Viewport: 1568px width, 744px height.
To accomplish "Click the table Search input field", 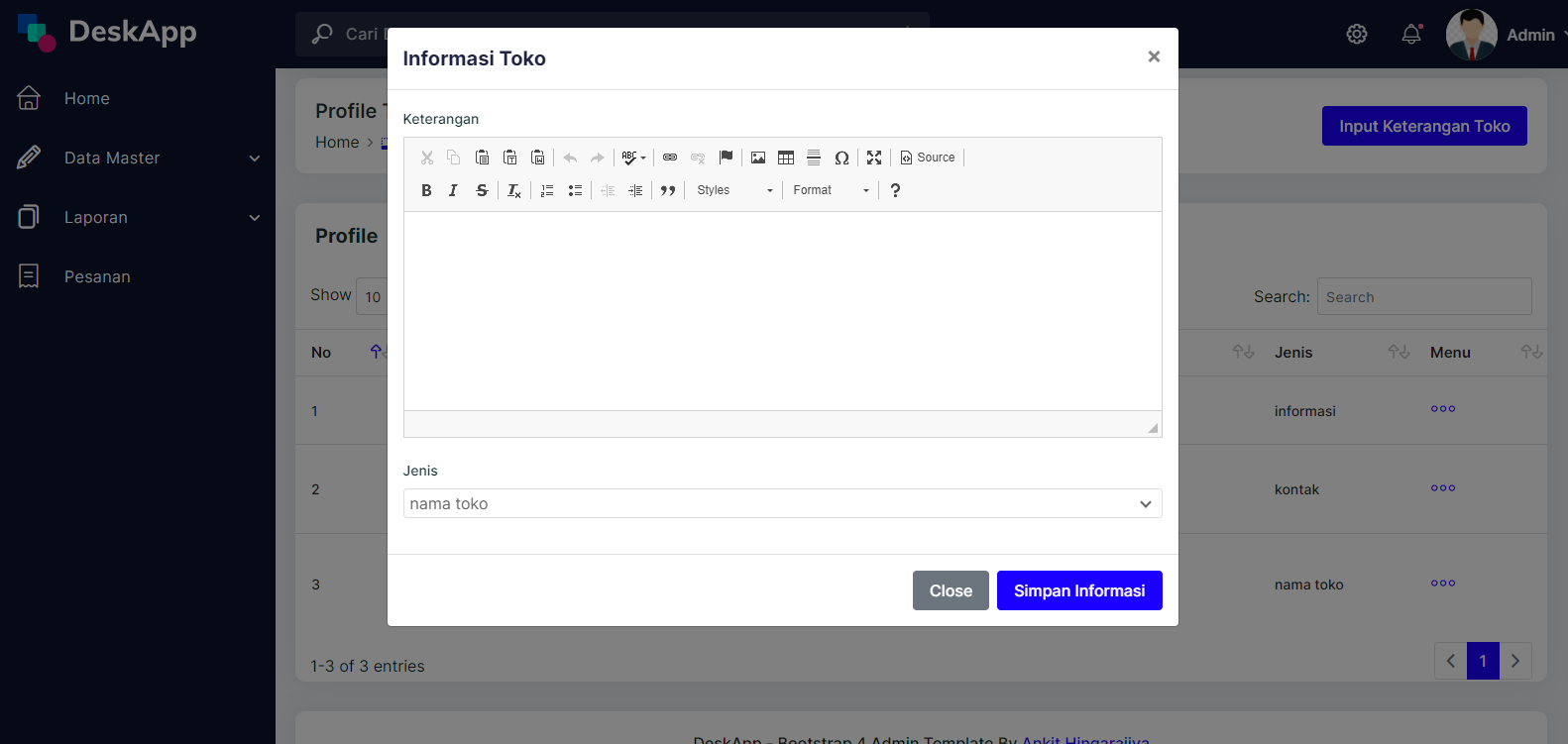I will [1424, 296].
